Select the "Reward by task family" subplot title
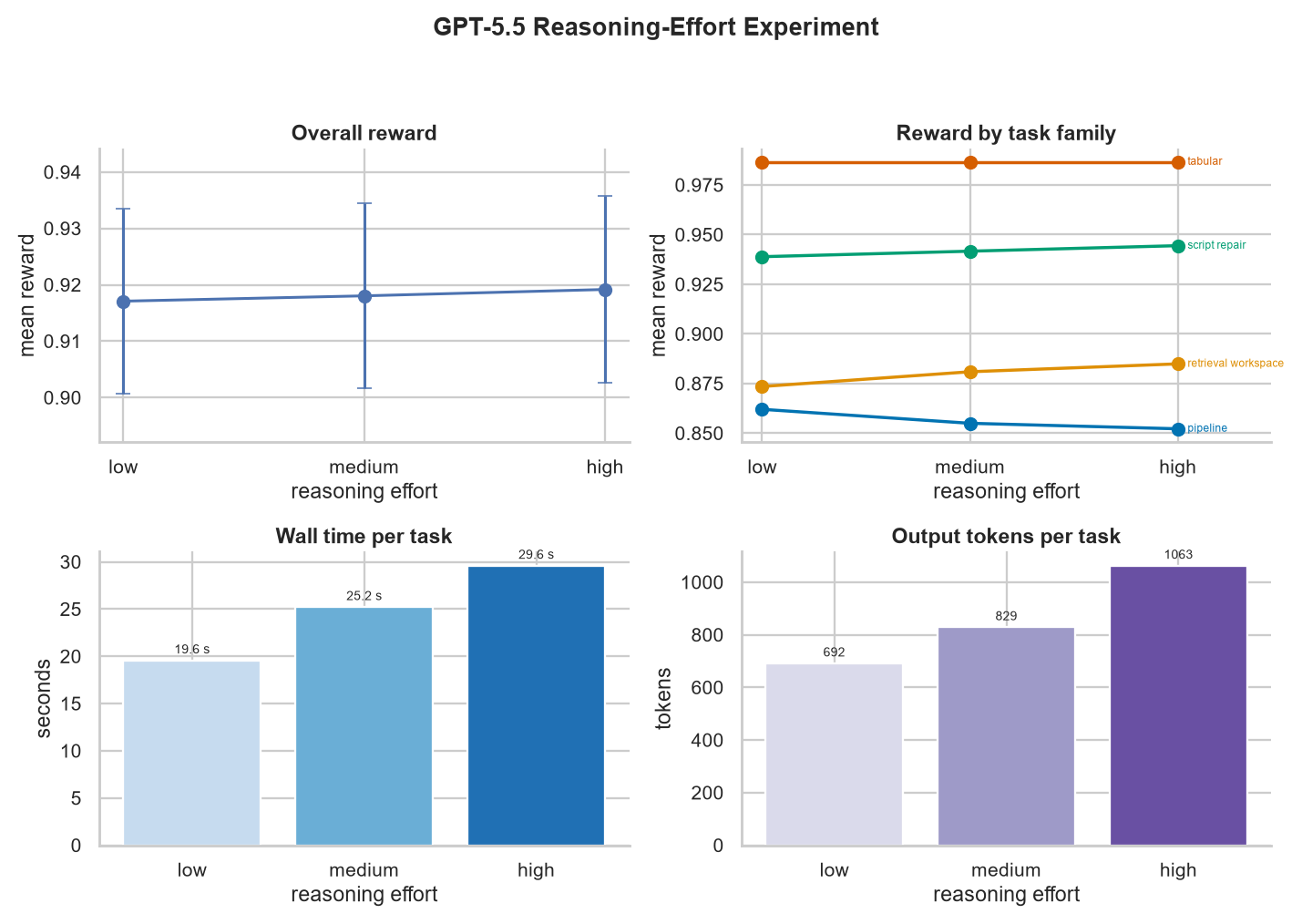 click(x=1006, y=133)
